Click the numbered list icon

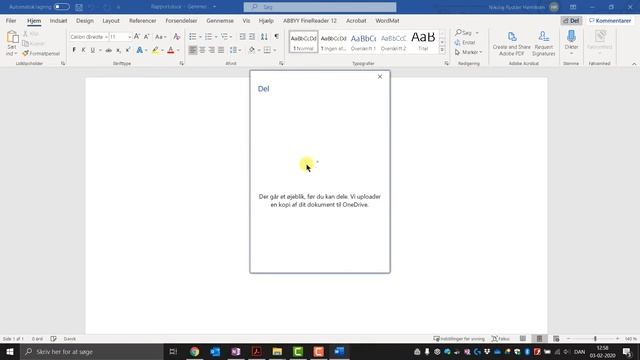pos(209,37)
